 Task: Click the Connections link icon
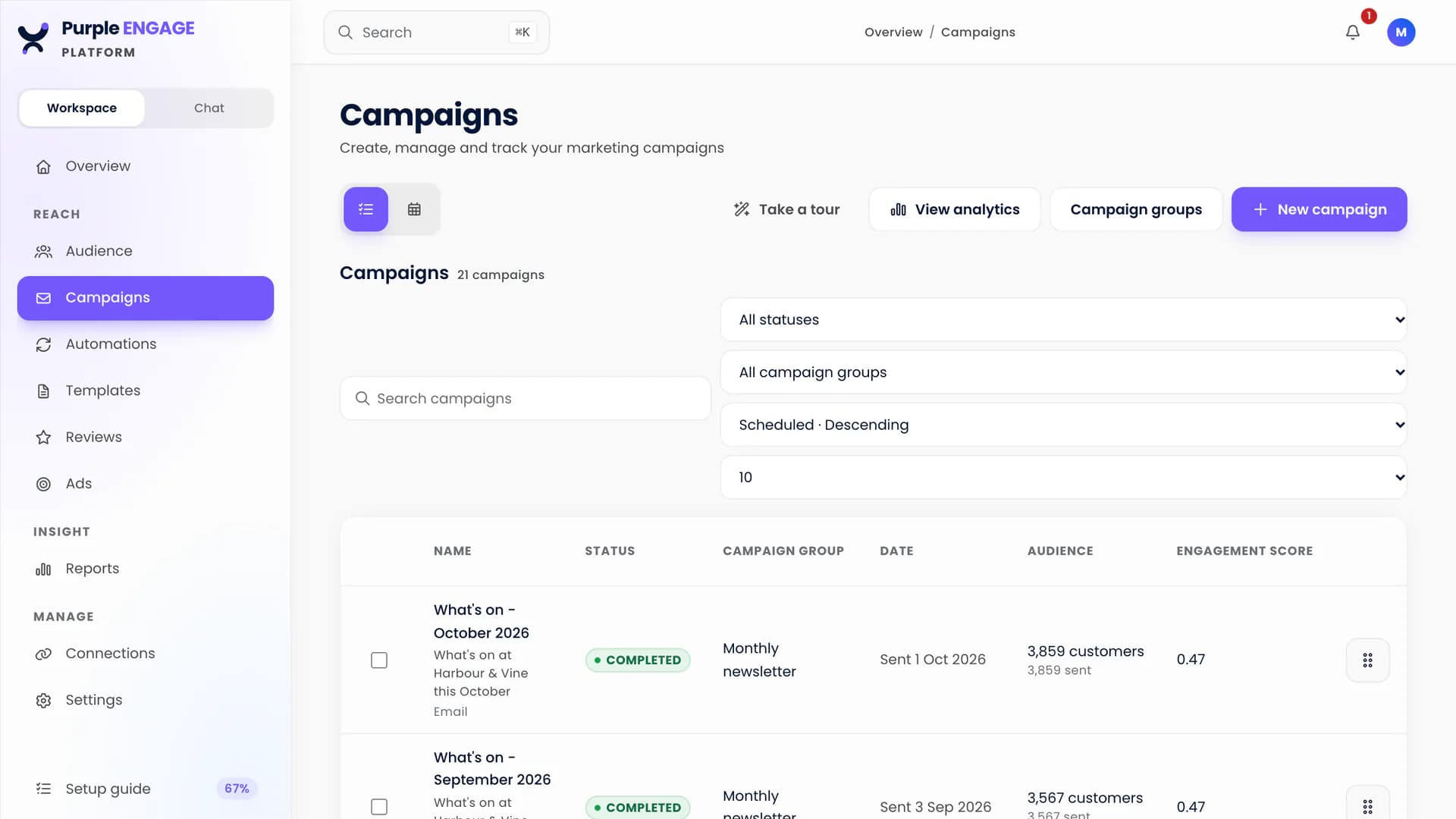point(43,654)
